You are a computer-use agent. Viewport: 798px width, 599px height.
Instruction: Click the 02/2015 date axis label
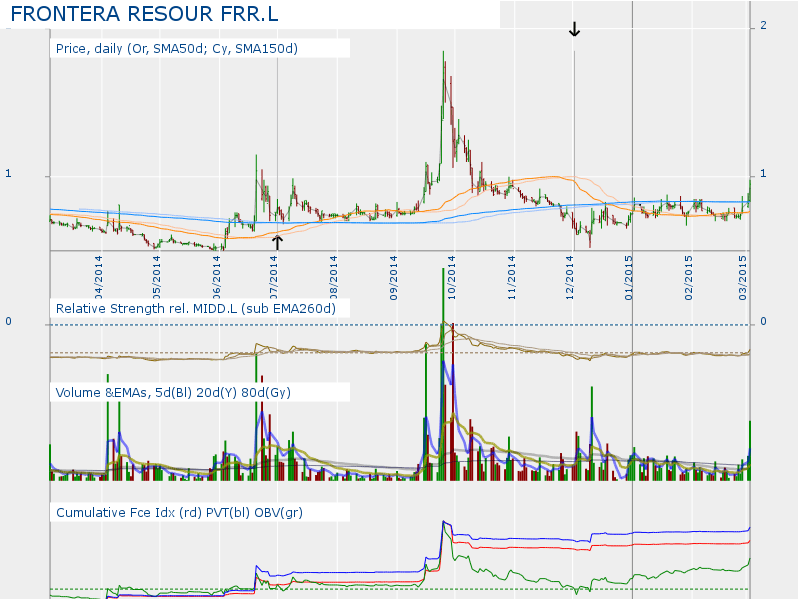coord(689,278)
